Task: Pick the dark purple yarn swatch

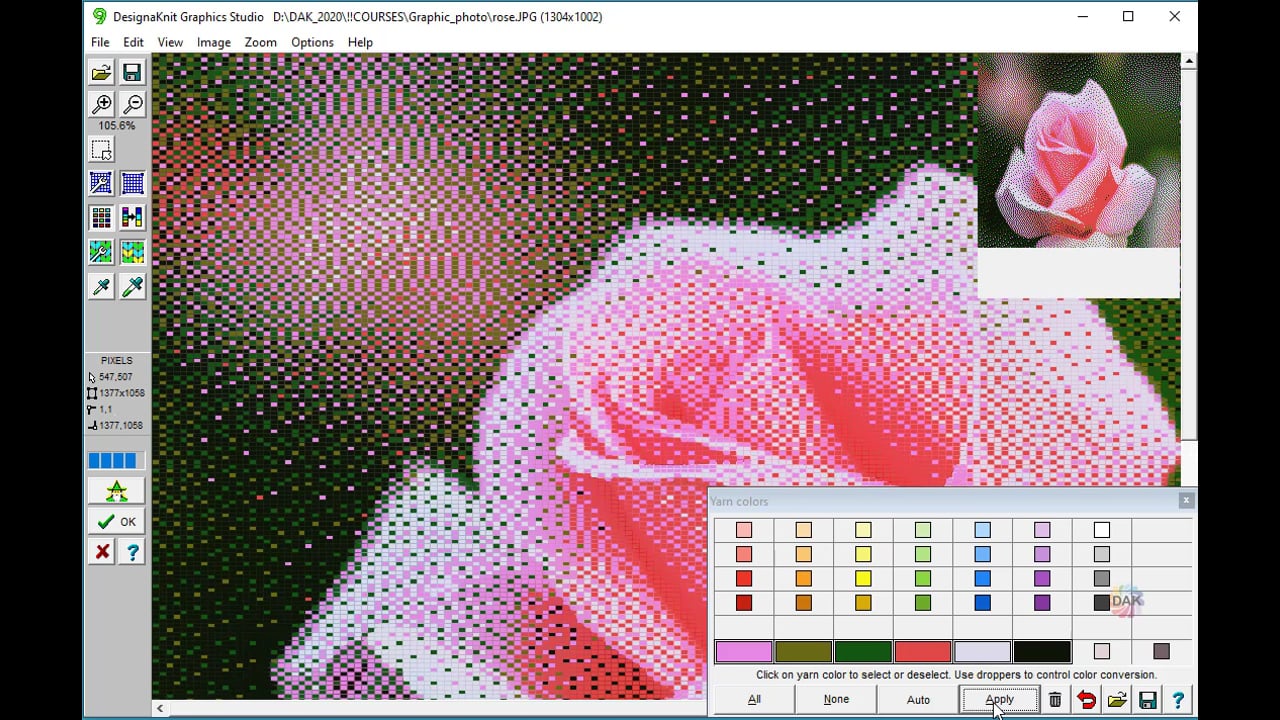Action: 1042,603
